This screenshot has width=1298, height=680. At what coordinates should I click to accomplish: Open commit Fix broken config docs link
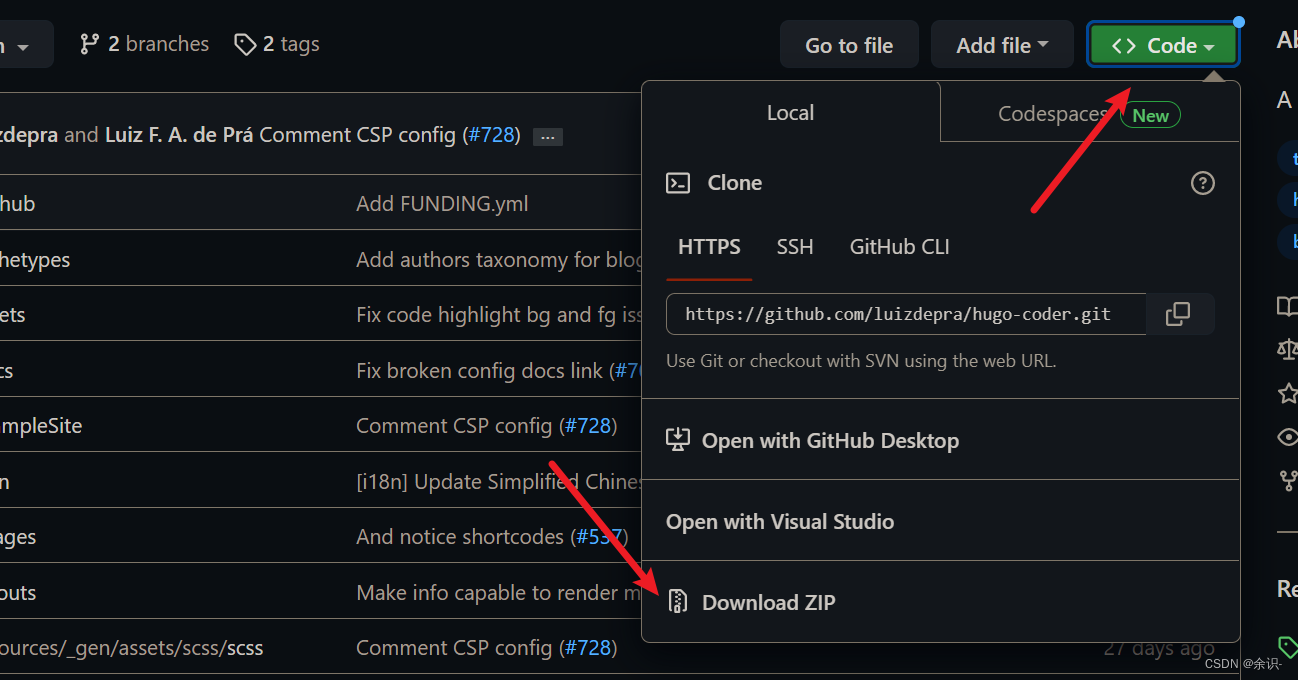[x=479, y=371]
